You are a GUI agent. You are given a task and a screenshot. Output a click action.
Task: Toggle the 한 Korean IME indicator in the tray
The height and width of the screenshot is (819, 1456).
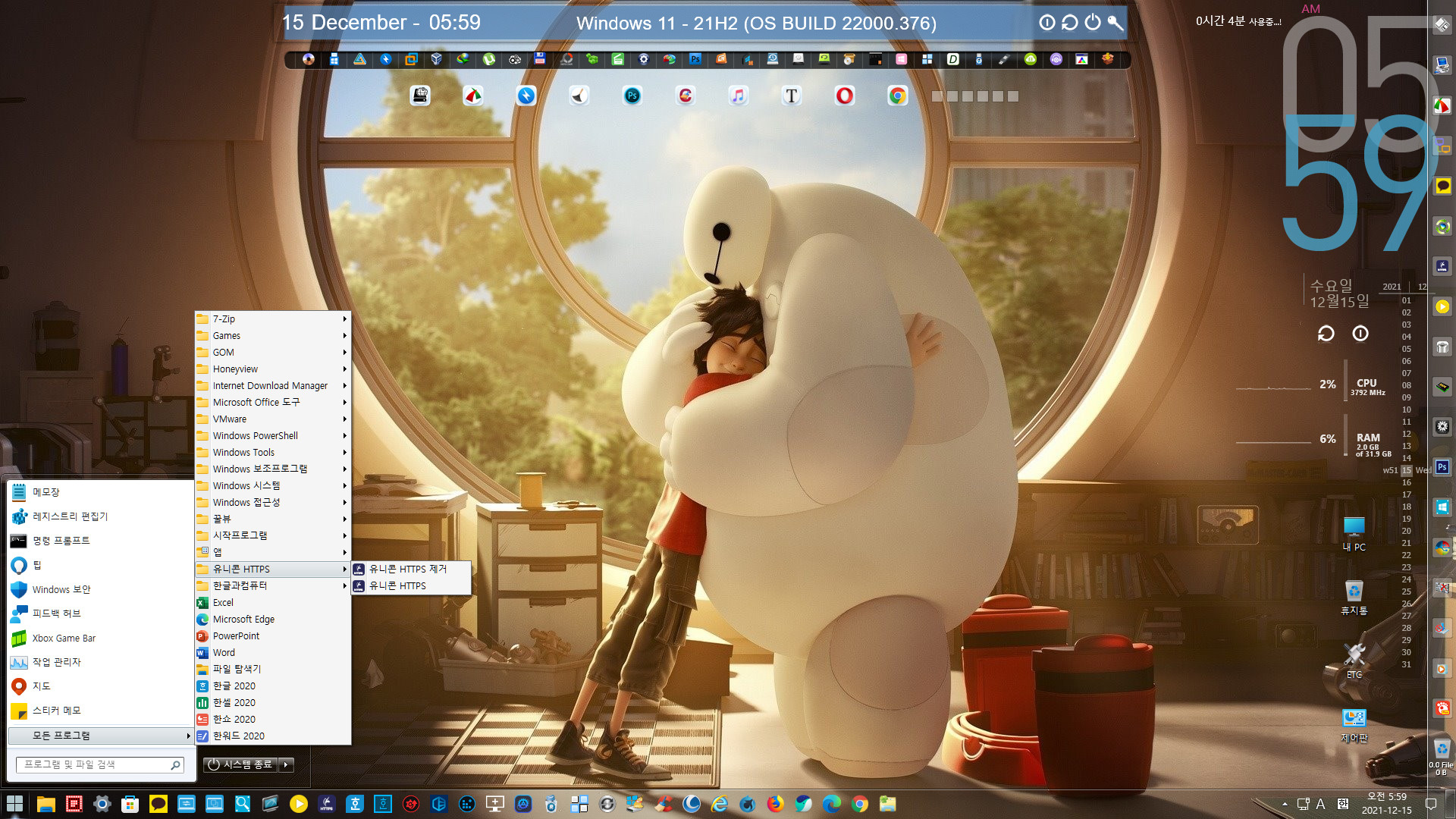coord(1342,804)
